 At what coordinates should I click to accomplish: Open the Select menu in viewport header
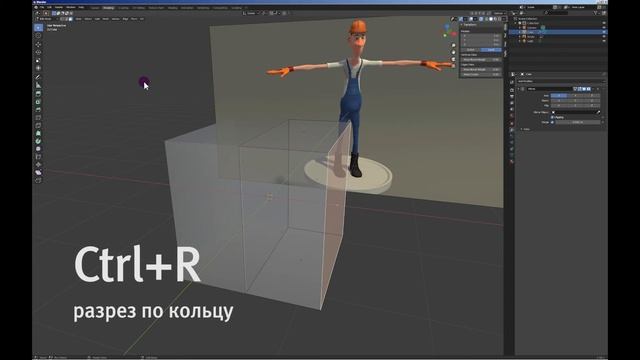tap(88, 19)
